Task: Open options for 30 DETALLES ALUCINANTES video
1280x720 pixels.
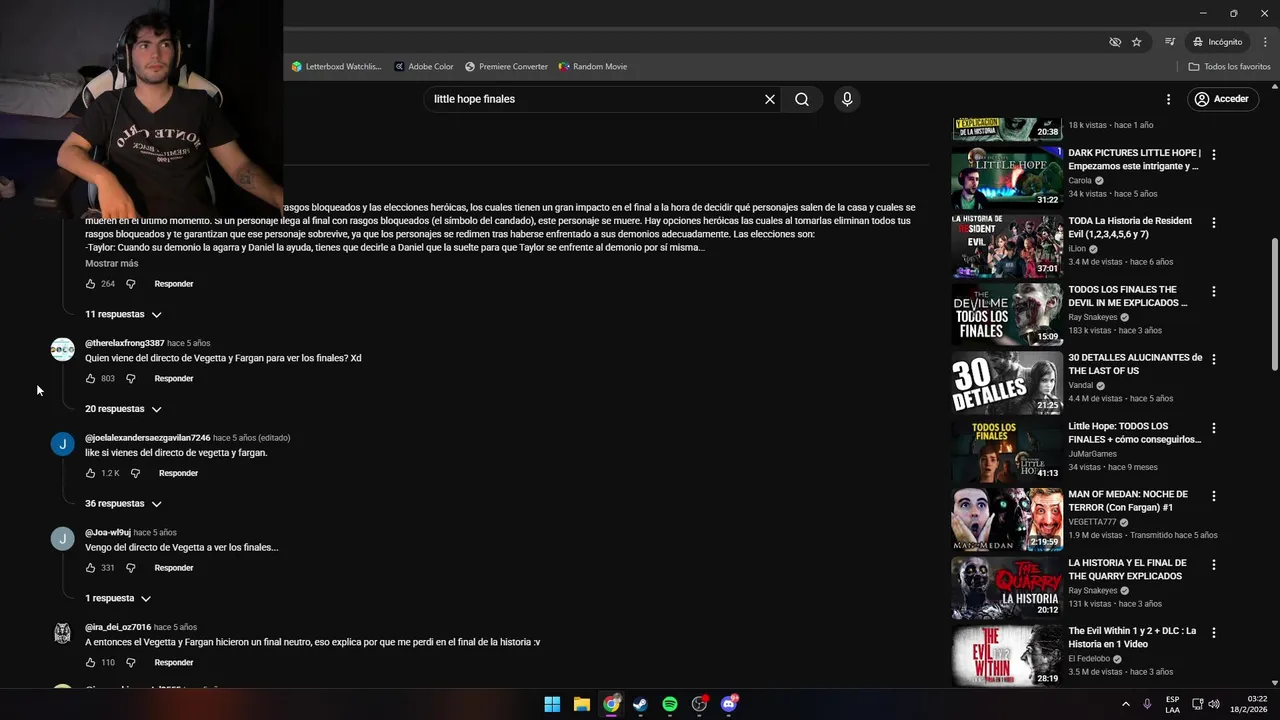Action: point(1214,359)
